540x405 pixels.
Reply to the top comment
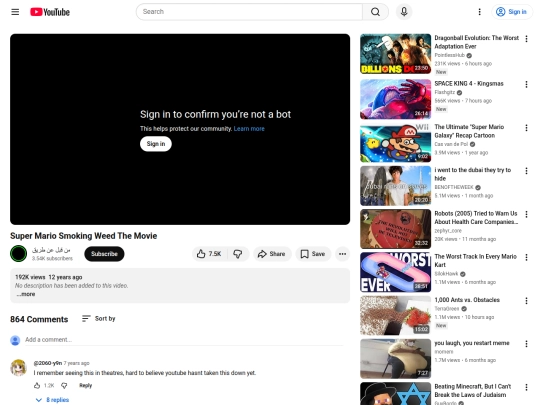pyautogui.click(x=85, y=385)
